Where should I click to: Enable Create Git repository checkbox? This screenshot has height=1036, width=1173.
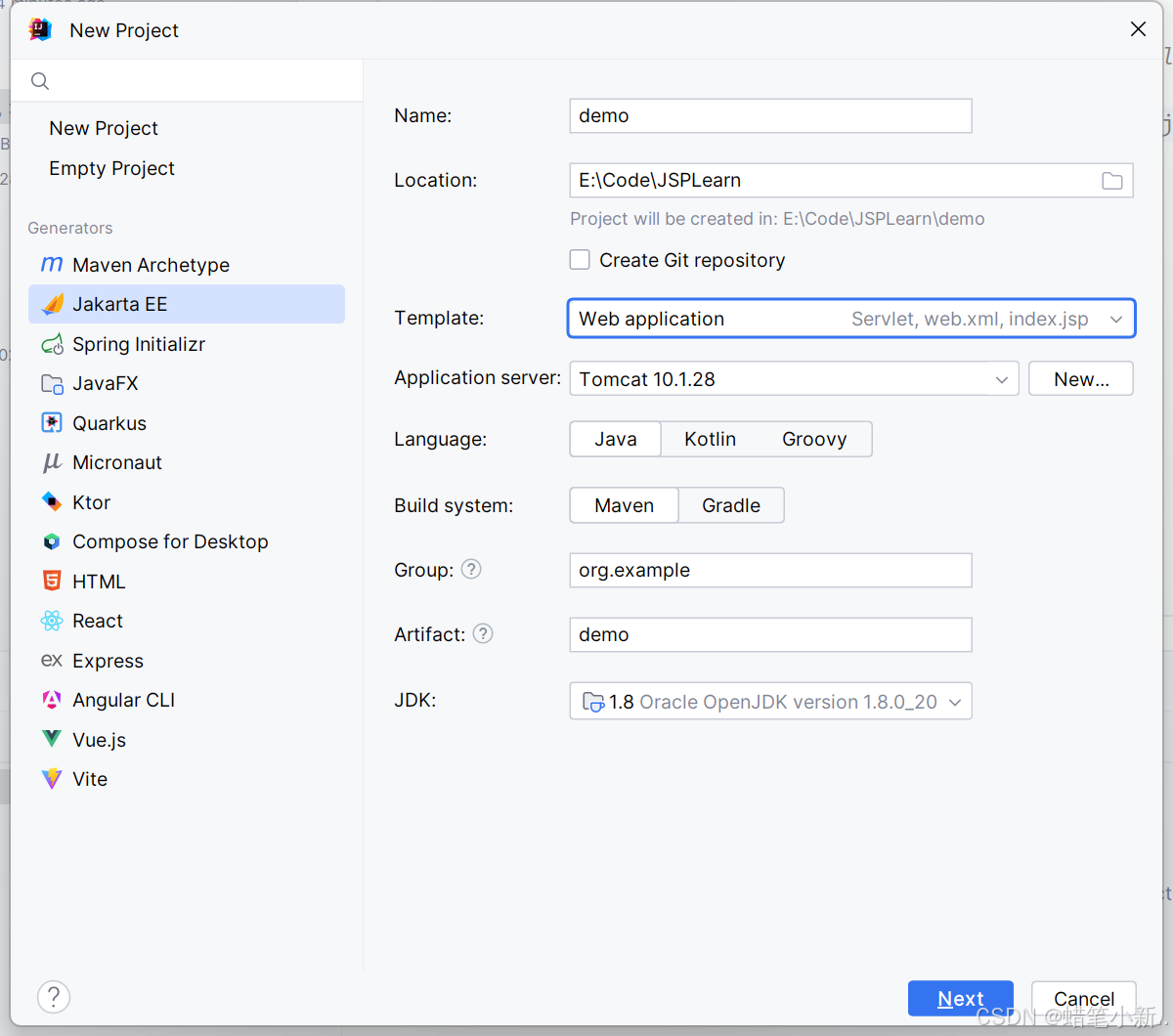[x=580, y=260]
